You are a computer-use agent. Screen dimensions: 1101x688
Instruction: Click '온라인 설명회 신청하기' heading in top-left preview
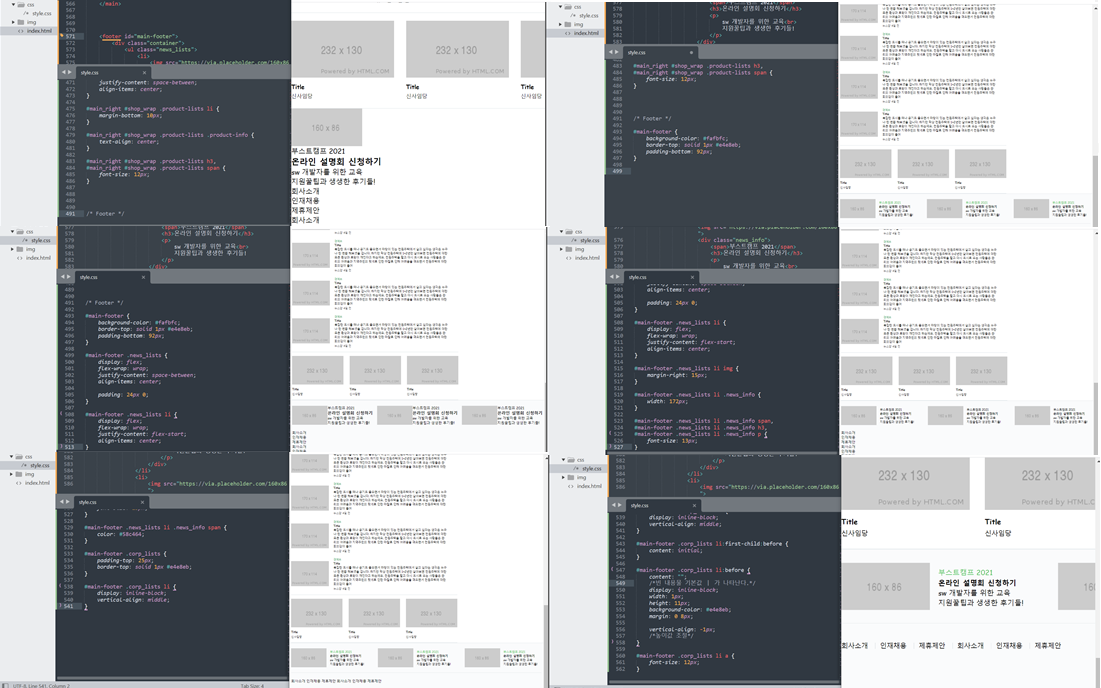(336, 161)
